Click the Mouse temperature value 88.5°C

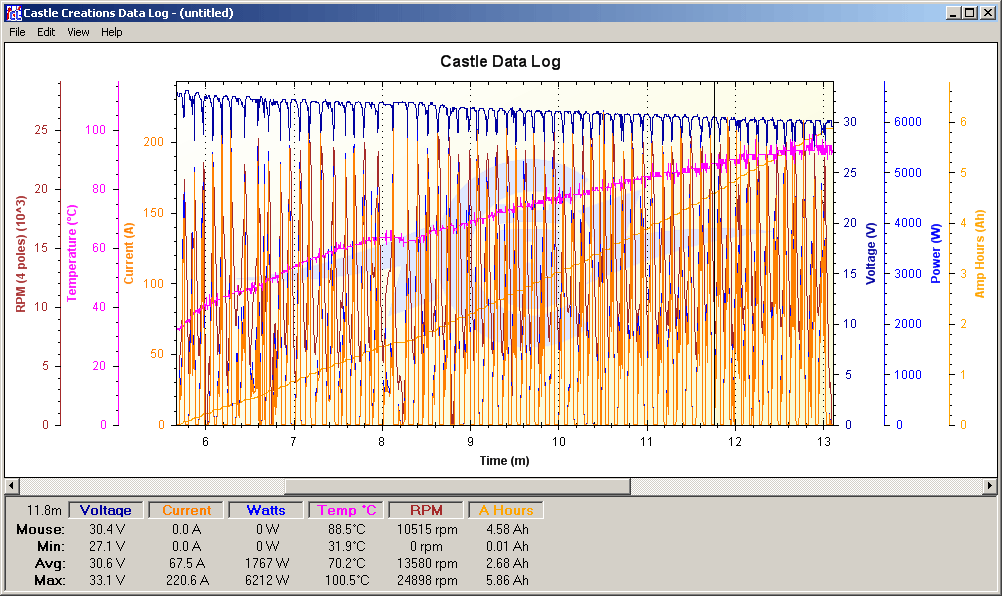[347, 530]
